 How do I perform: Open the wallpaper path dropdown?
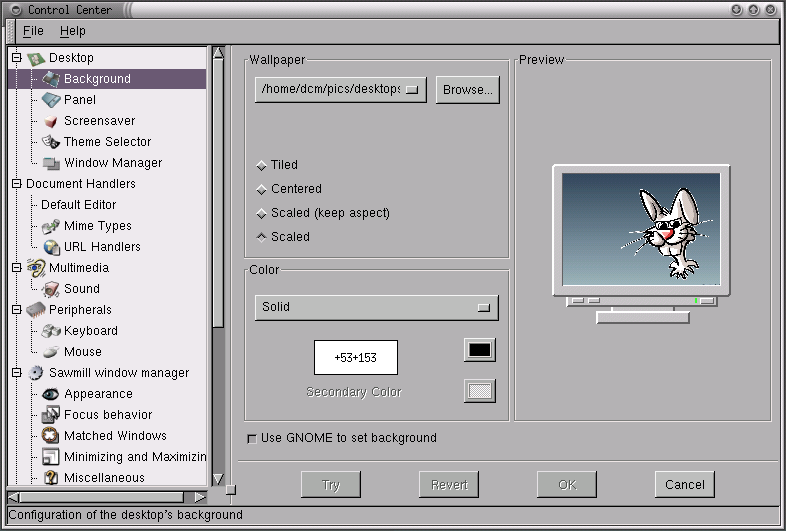coord(340,90)
